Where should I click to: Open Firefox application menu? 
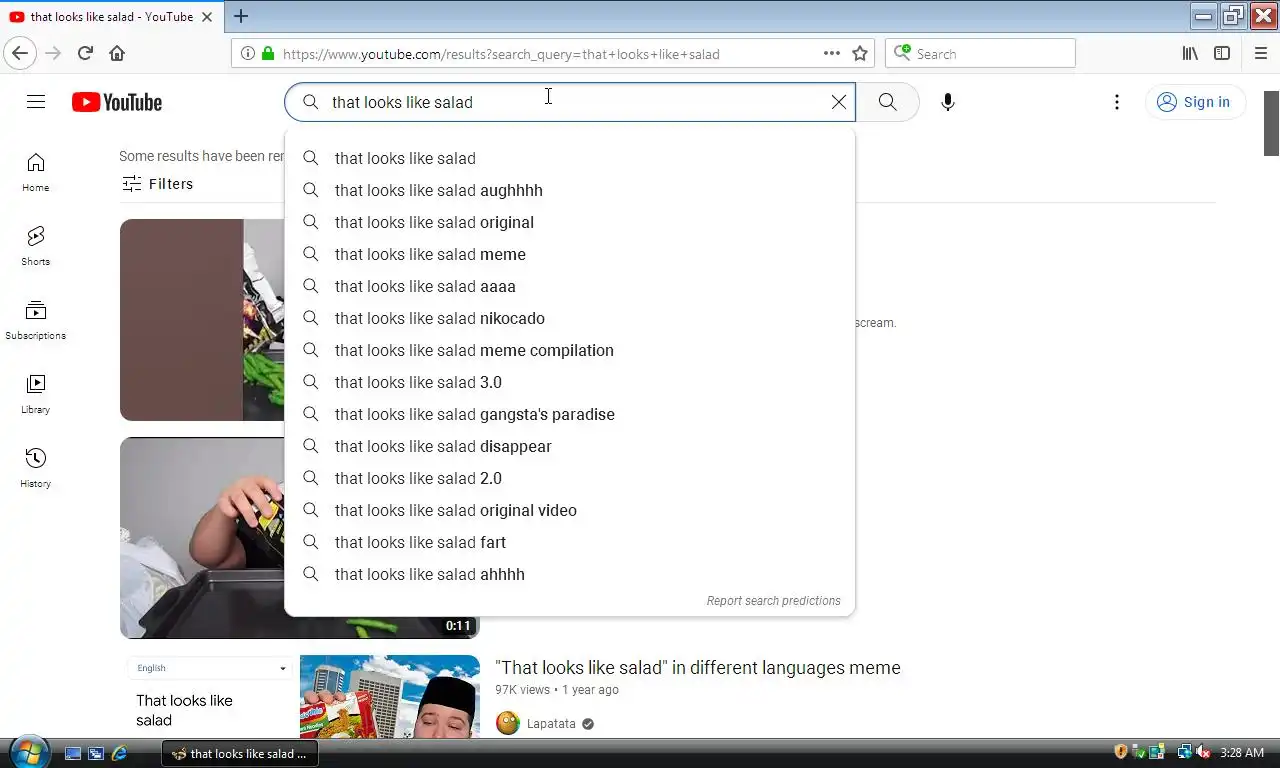point(1260,53)
